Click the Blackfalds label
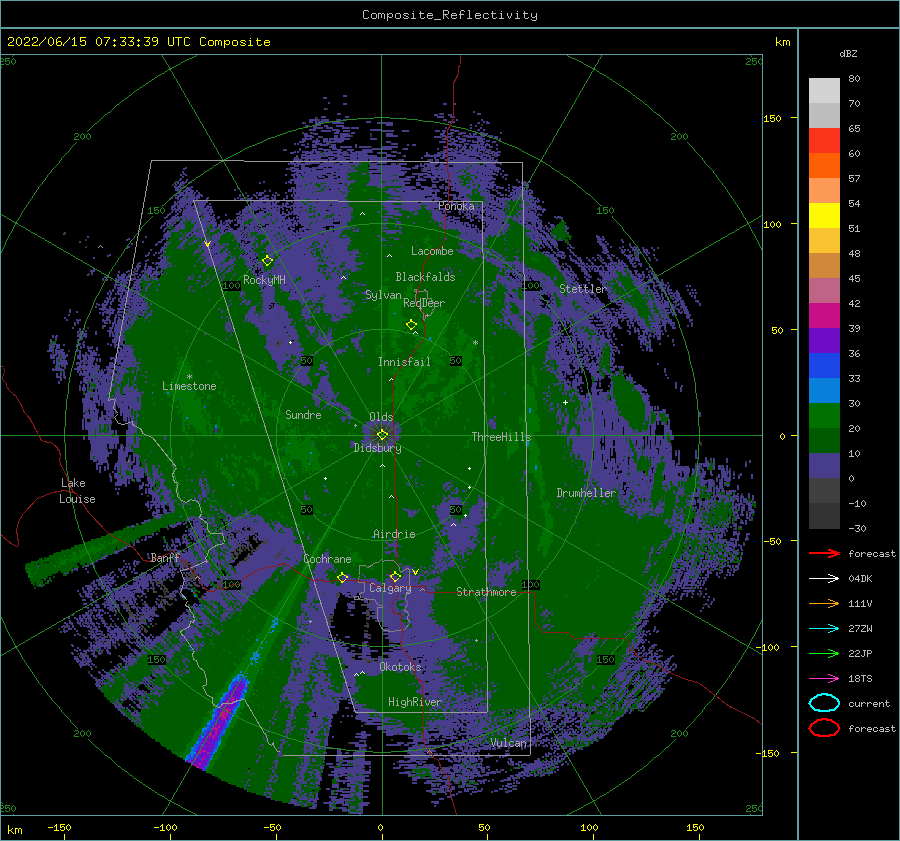Viewport: 900px width, 841px height. tap(425, 277)
